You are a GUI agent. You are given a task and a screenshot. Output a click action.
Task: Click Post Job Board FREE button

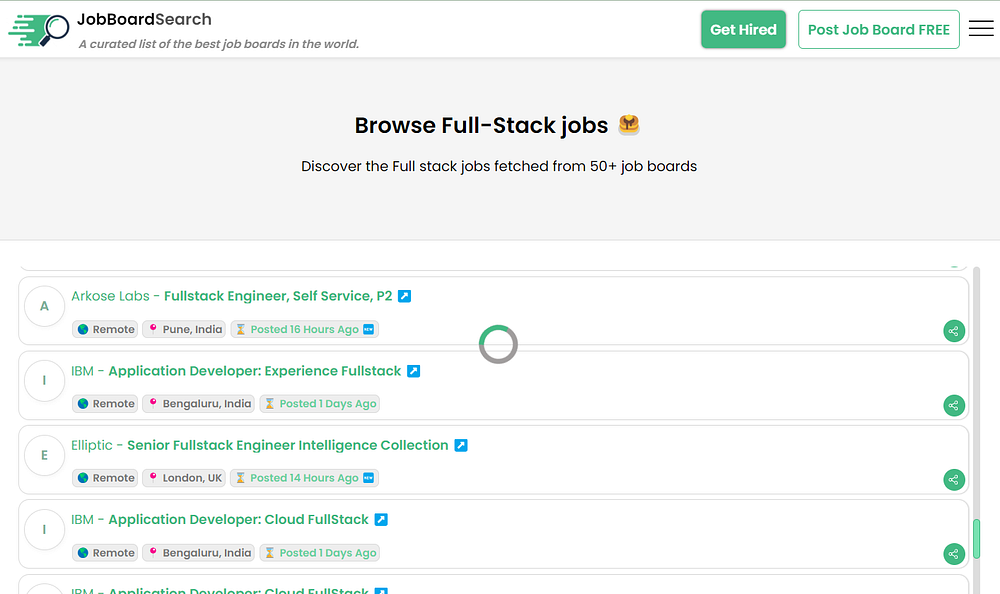point(878,30)
